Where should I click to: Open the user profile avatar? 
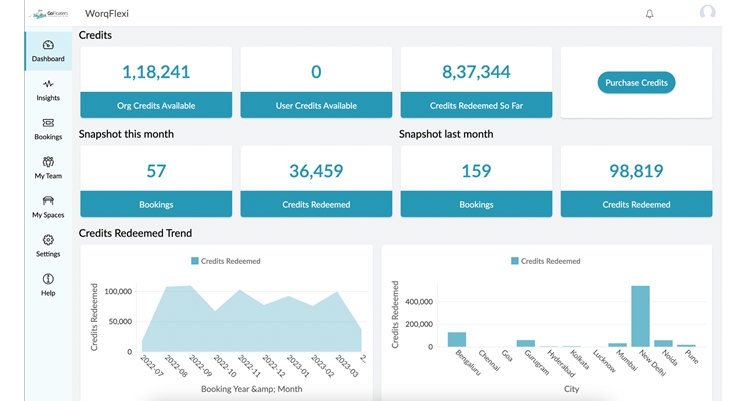pyautogui.click(x=708, y=13)
